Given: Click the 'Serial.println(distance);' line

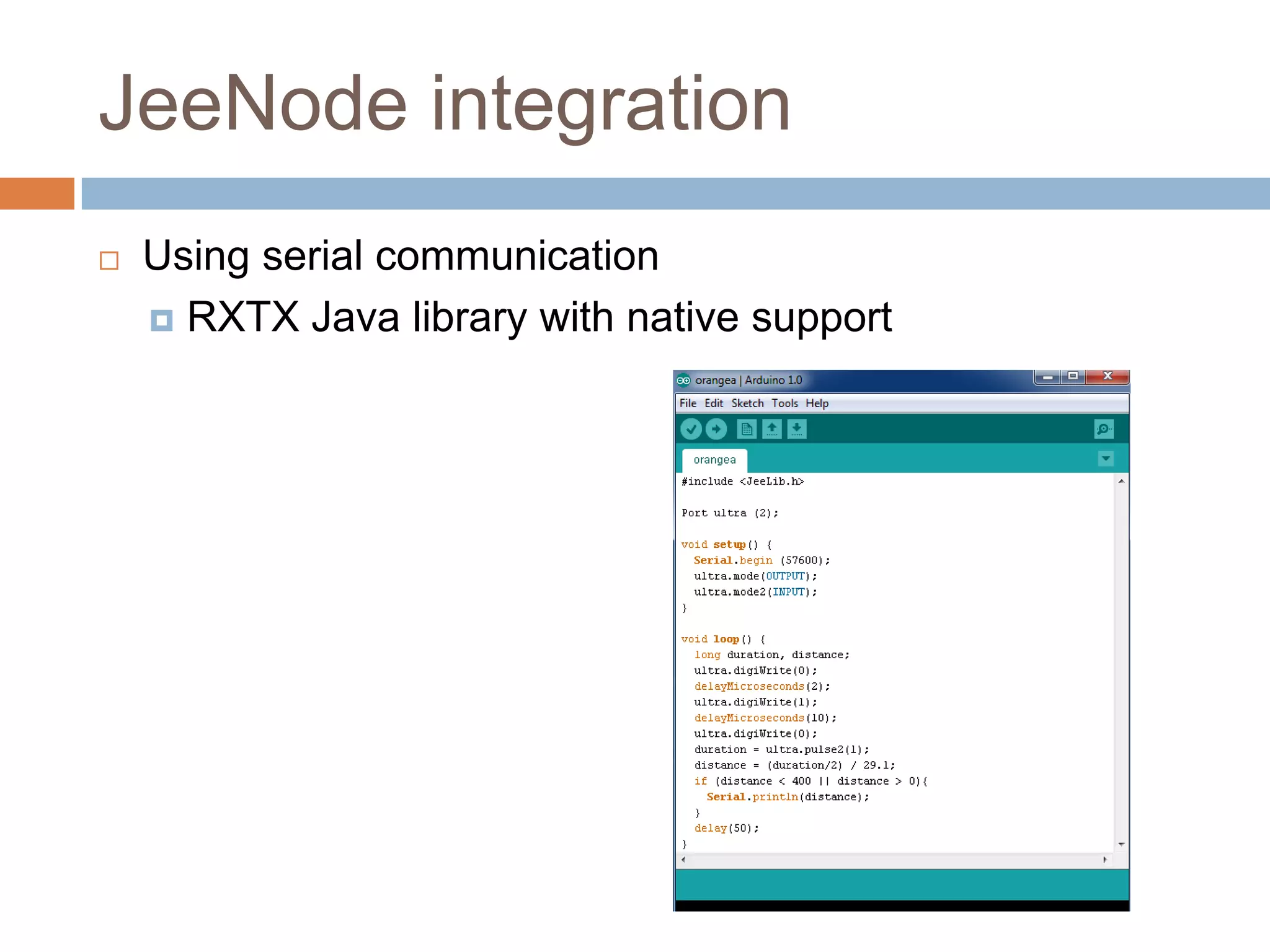Looking at the screenshot, I should tap(788, 797).
